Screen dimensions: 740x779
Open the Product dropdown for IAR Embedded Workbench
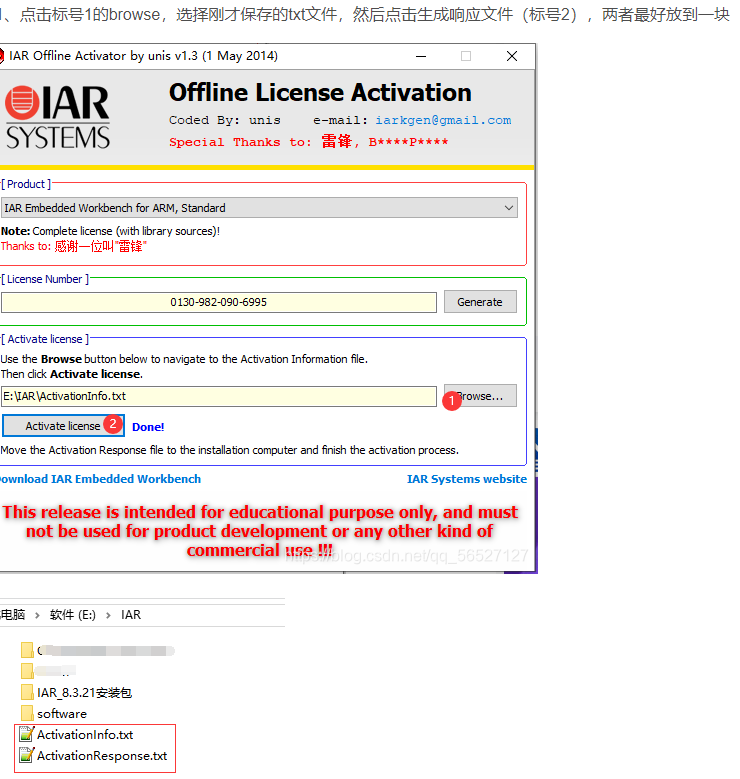(x=258, y=208)
